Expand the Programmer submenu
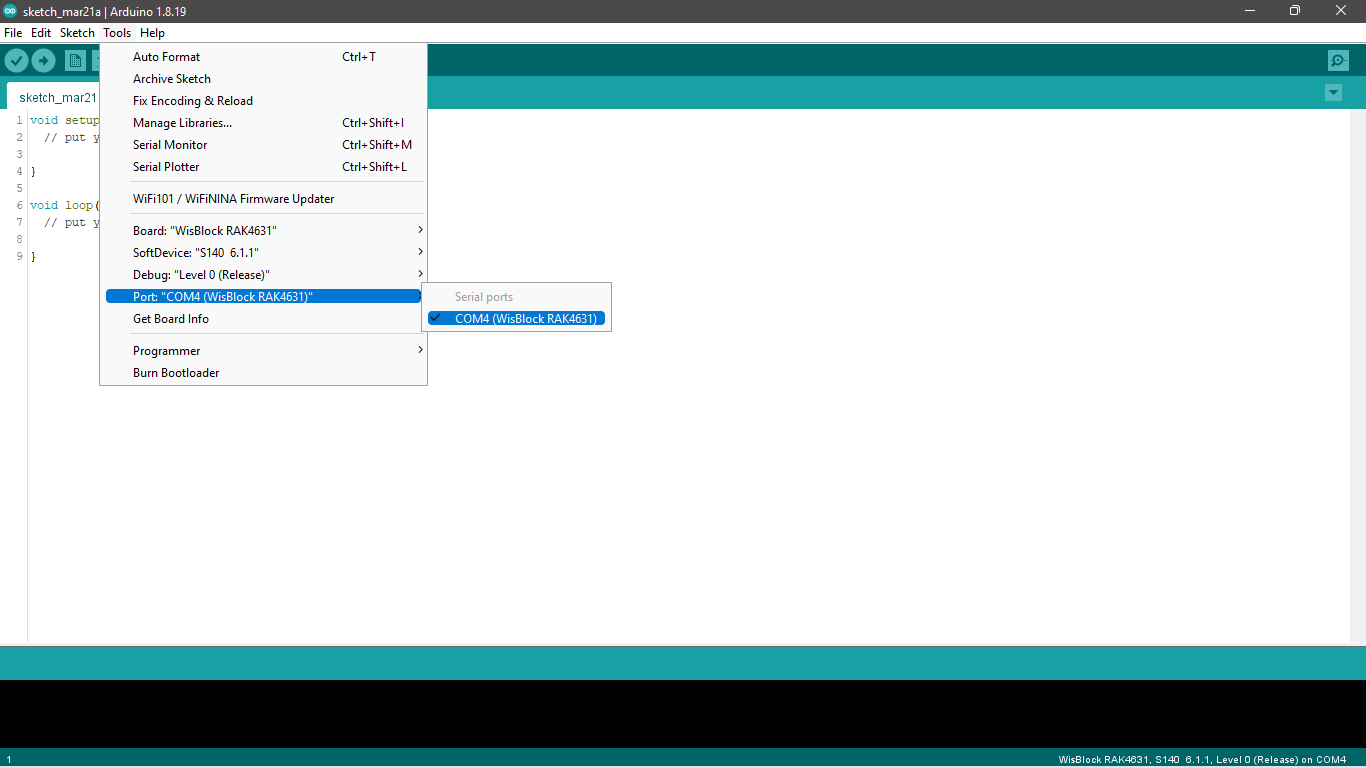This screenshot has width=1366, height=768. 264,351
